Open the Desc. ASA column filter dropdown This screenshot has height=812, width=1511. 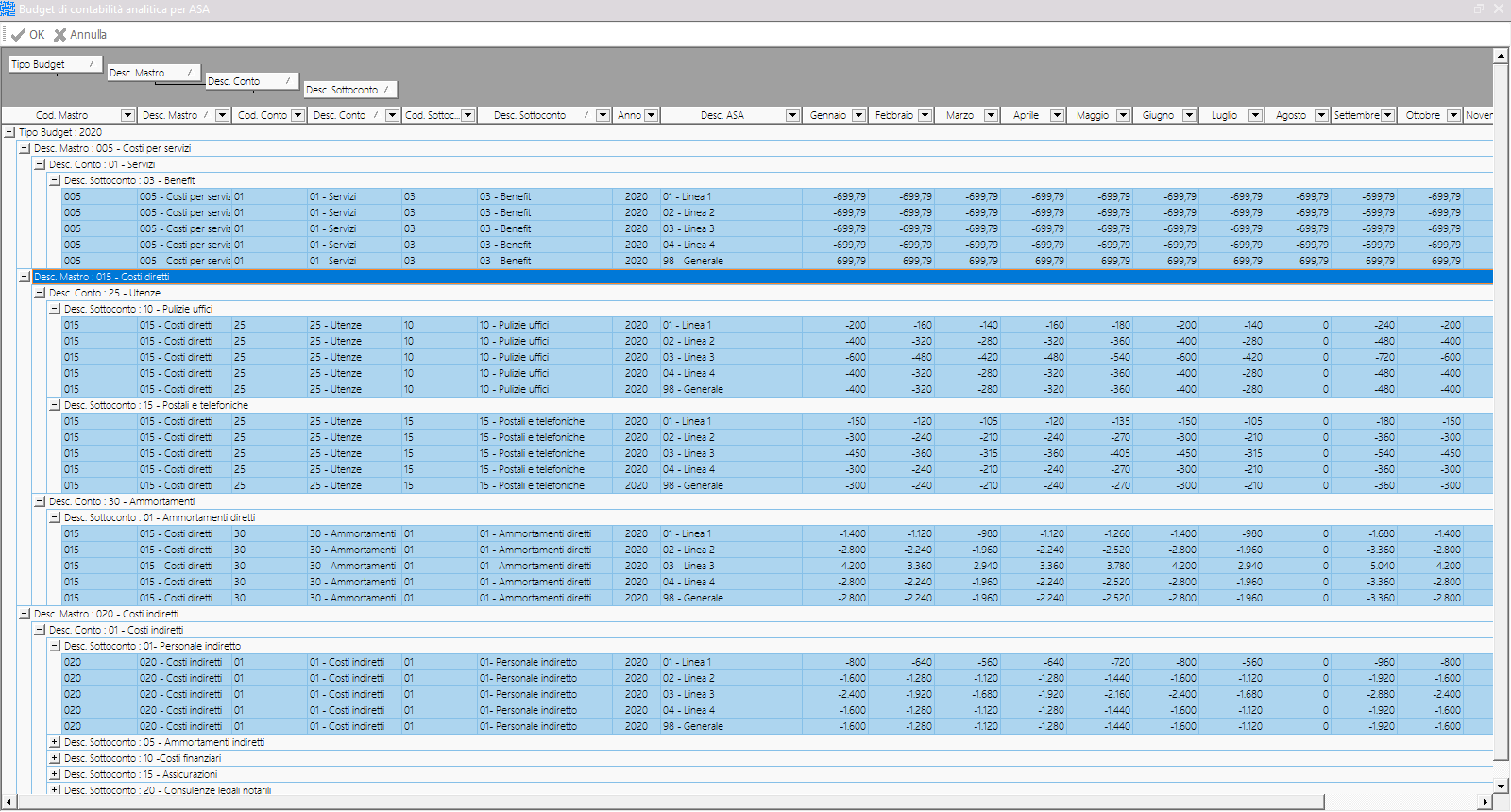[792, 115]
